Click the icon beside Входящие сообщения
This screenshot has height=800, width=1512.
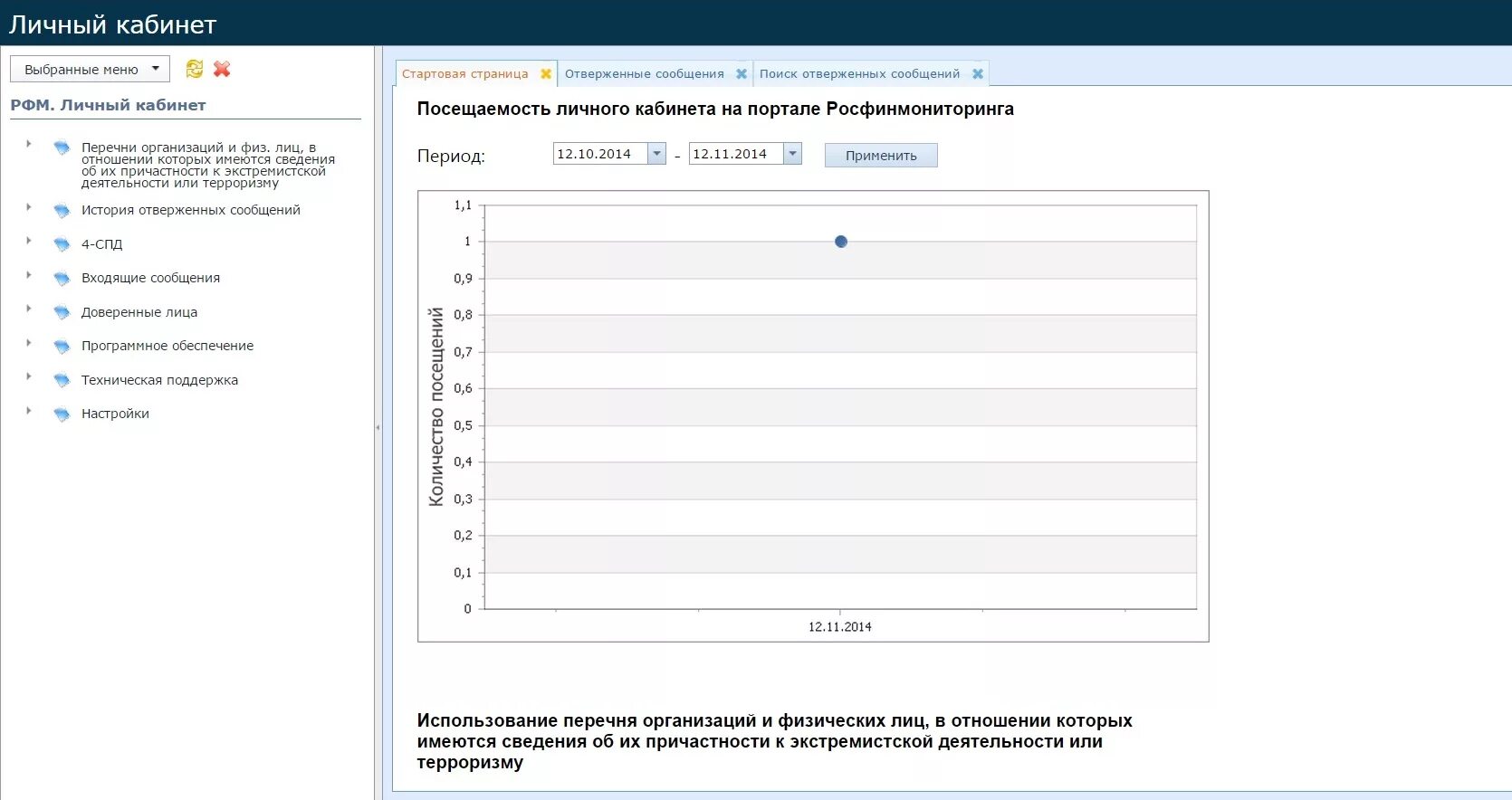click(x=62, y=278)
